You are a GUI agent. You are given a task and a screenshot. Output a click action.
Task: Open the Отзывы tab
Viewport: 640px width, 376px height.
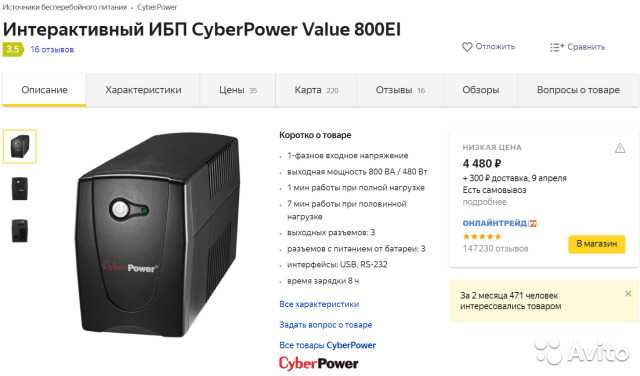(x=400, y=90)
